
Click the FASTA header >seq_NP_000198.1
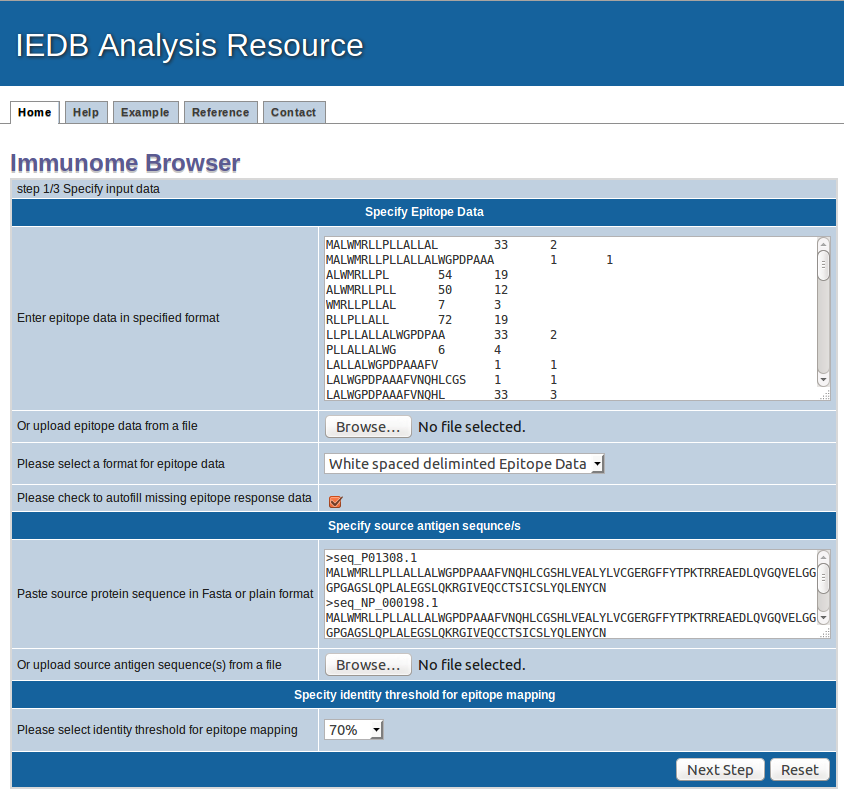[382, 603]
